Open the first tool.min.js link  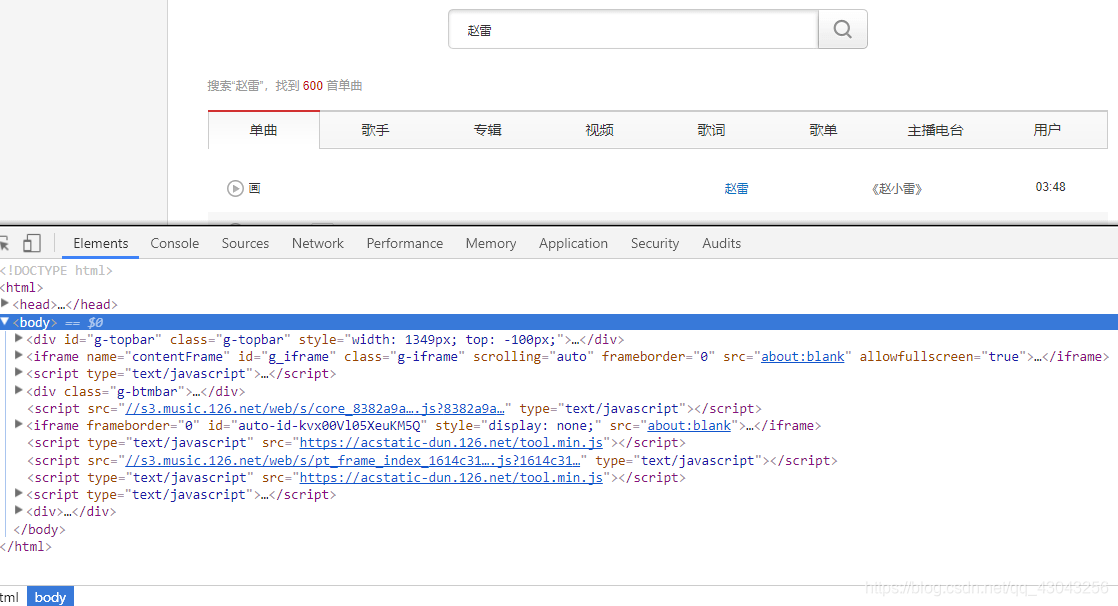[x=451, y=443]
